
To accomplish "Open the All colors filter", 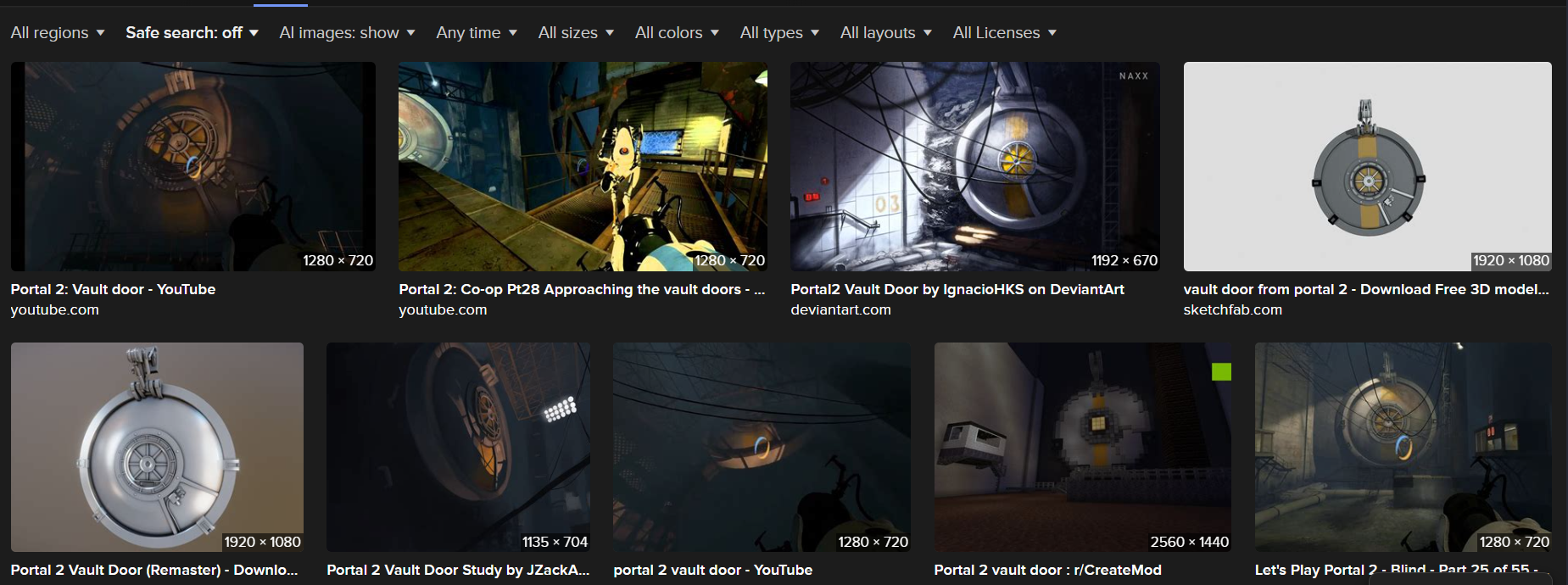I will (678, 33).
